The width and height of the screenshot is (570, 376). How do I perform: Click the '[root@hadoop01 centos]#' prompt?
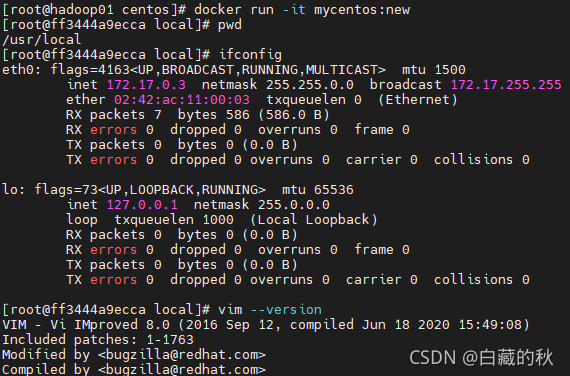[x=94, y=10]
